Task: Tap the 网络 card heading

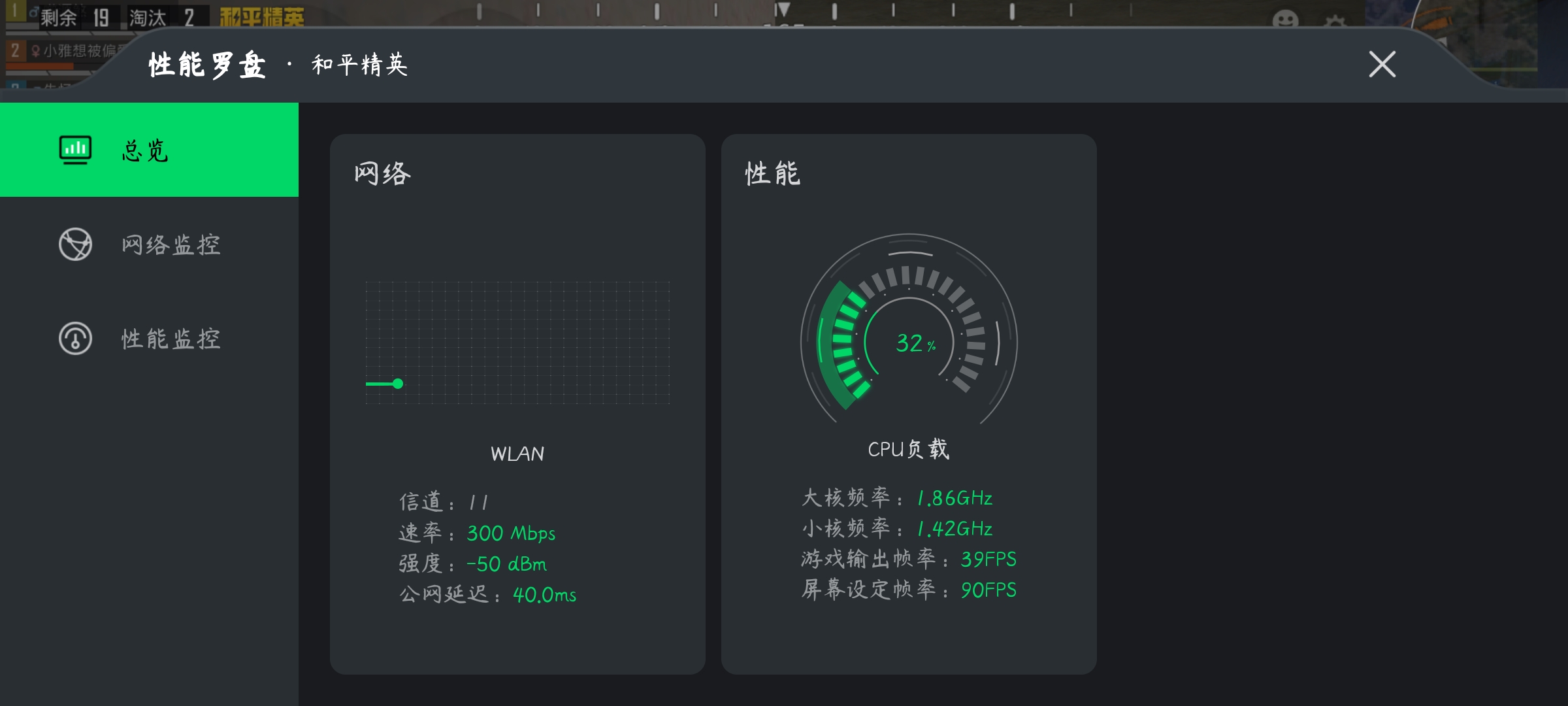Action: [382, 174]
